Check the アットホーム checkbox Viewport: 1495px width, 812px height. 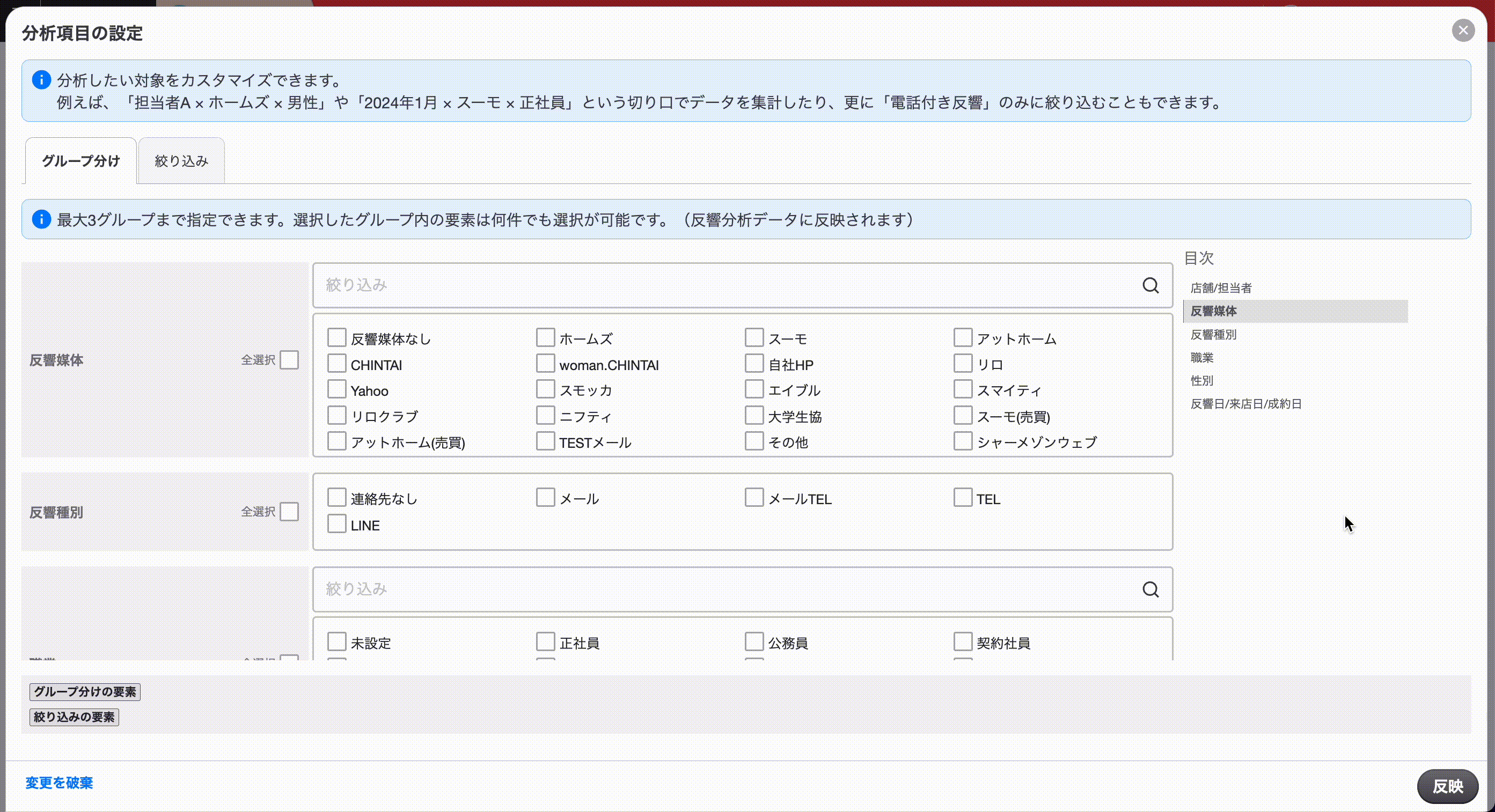click(x=963, y=337)
